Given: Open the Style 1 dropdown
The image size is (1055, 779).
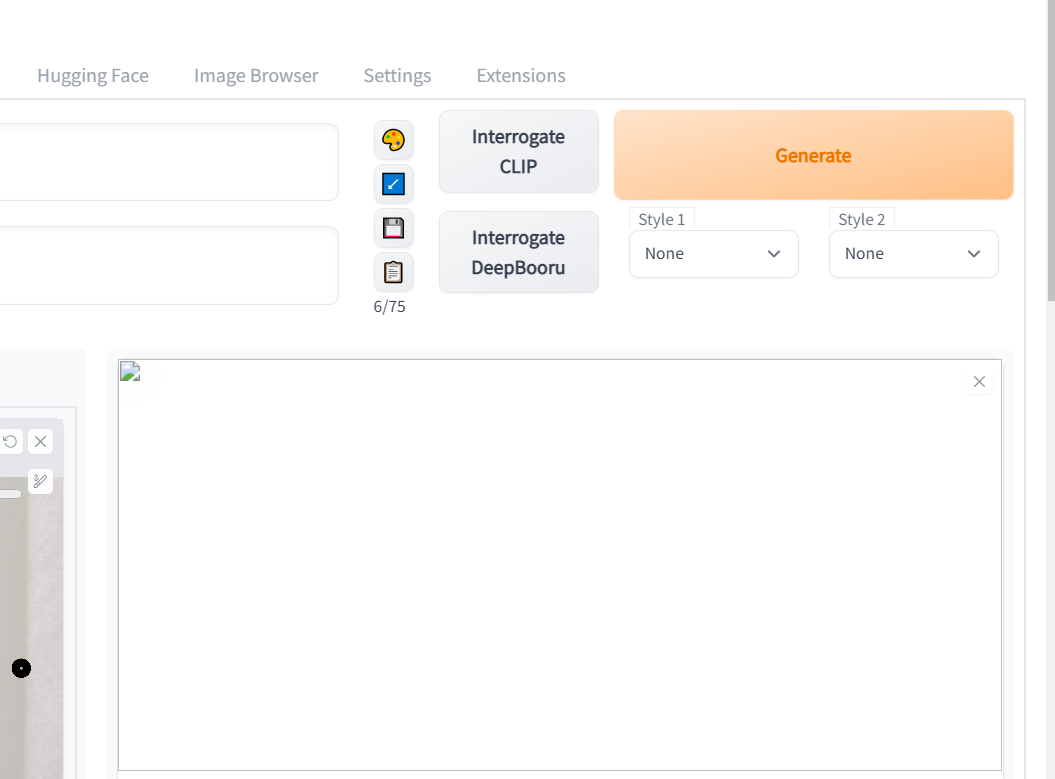Looking at the screenshot, I should tap(713, 254).
